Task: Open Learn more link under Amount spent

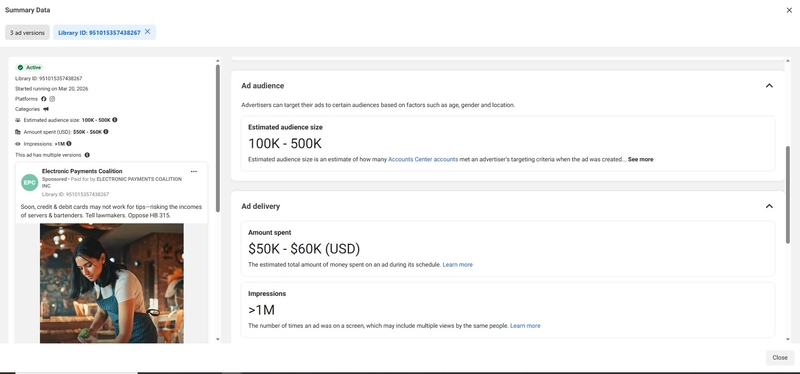Action: 458,264
